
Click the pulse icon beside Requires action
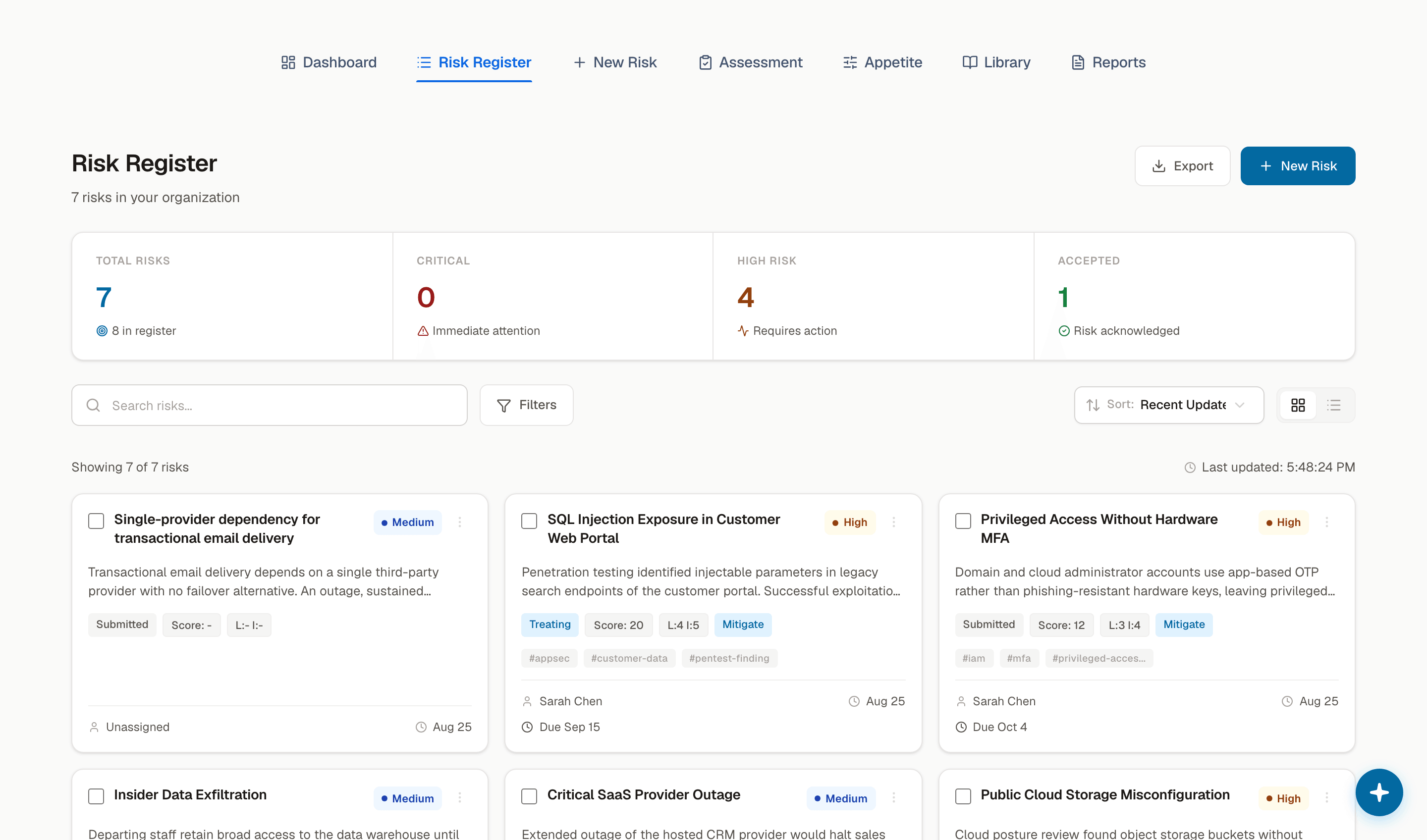744,331
